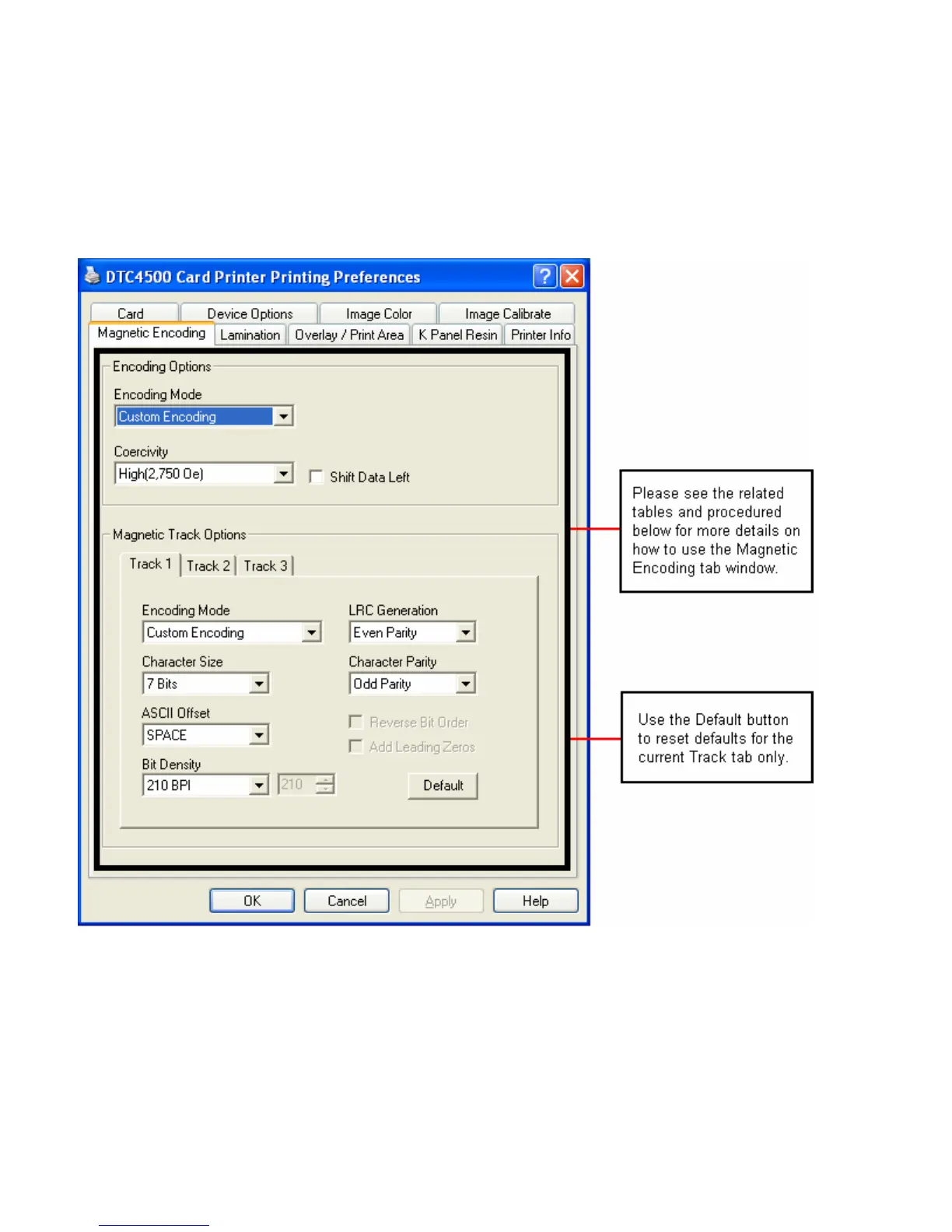Image resolution: width=952 pixels, height=1232 pixels.
Task: Click the ASCII Offset label
Action: pyautogui.click(x=176, y=712)
